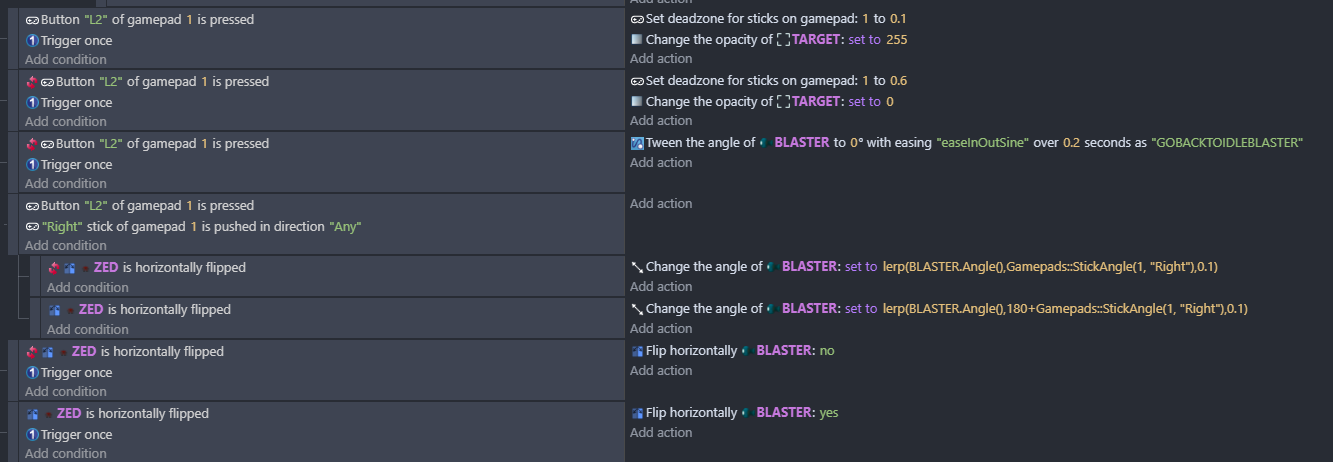Select the opacity value 255 parameter
Image resolution: width=1333 pixels, height=462 pixels.
tap(897, 40)
